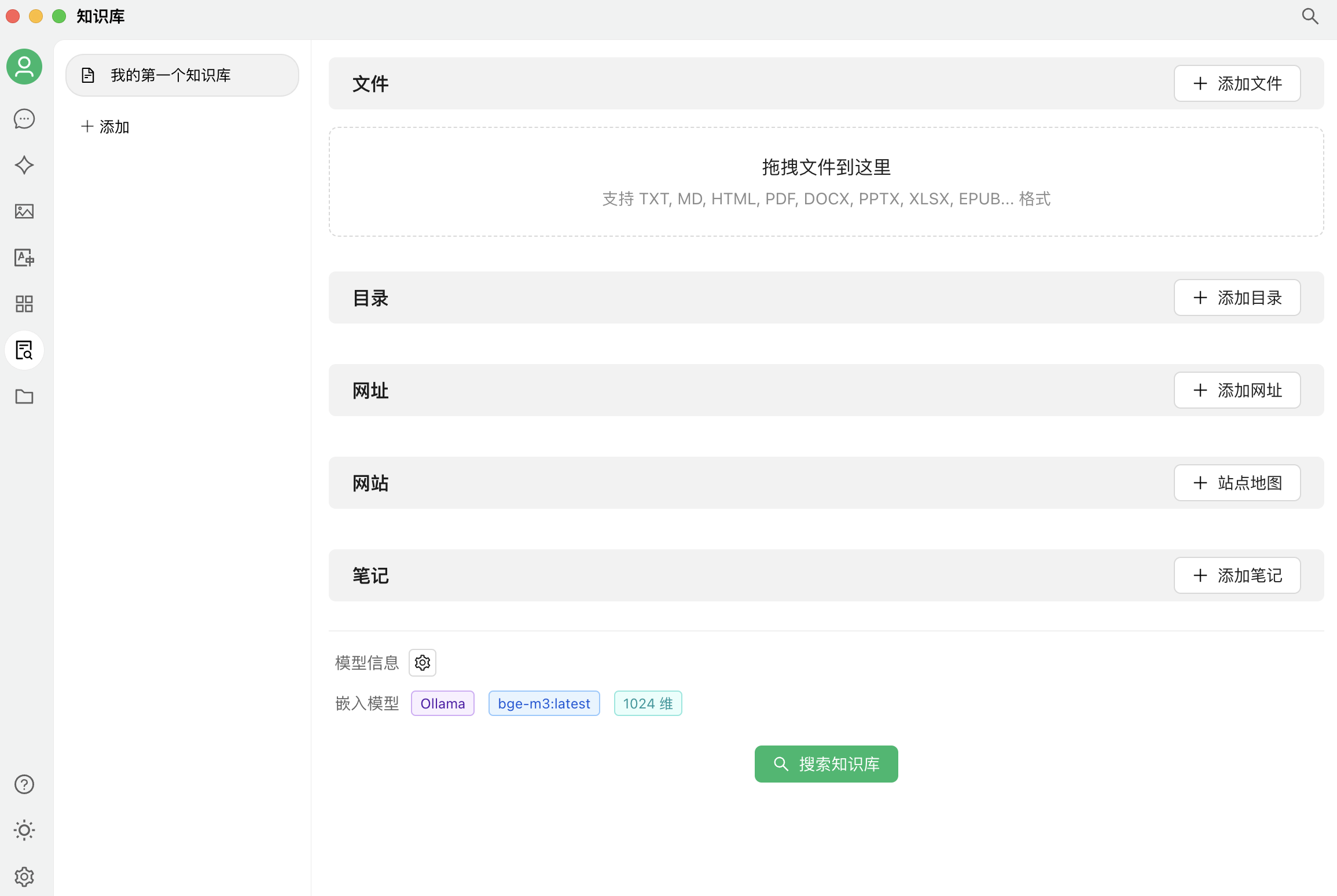Open the mini apps grid icon

click(x=24, y=304)
